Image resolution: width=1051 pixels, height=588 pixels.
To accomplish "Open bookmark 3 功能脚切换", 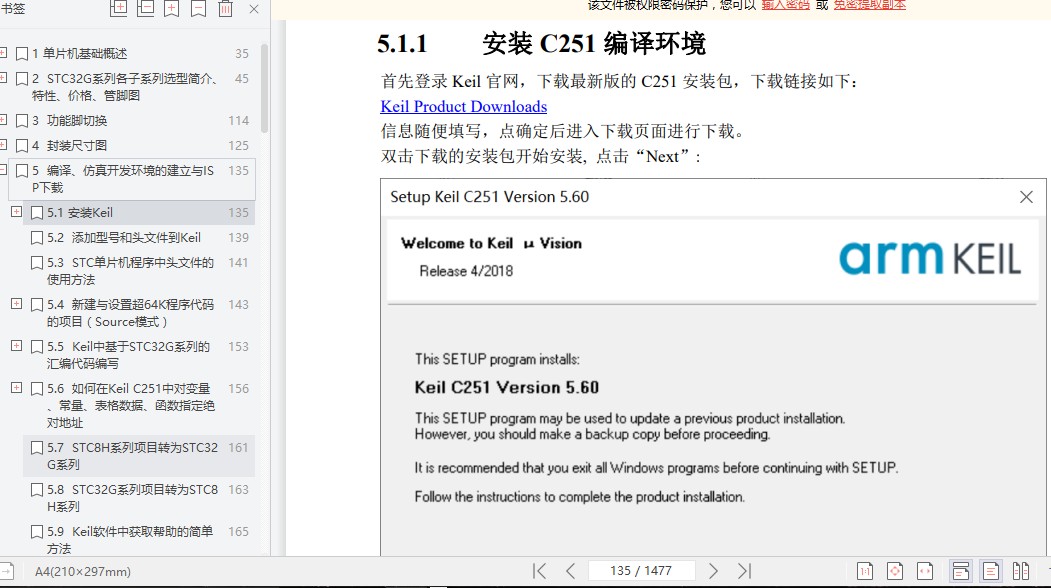I will [70, 121].
